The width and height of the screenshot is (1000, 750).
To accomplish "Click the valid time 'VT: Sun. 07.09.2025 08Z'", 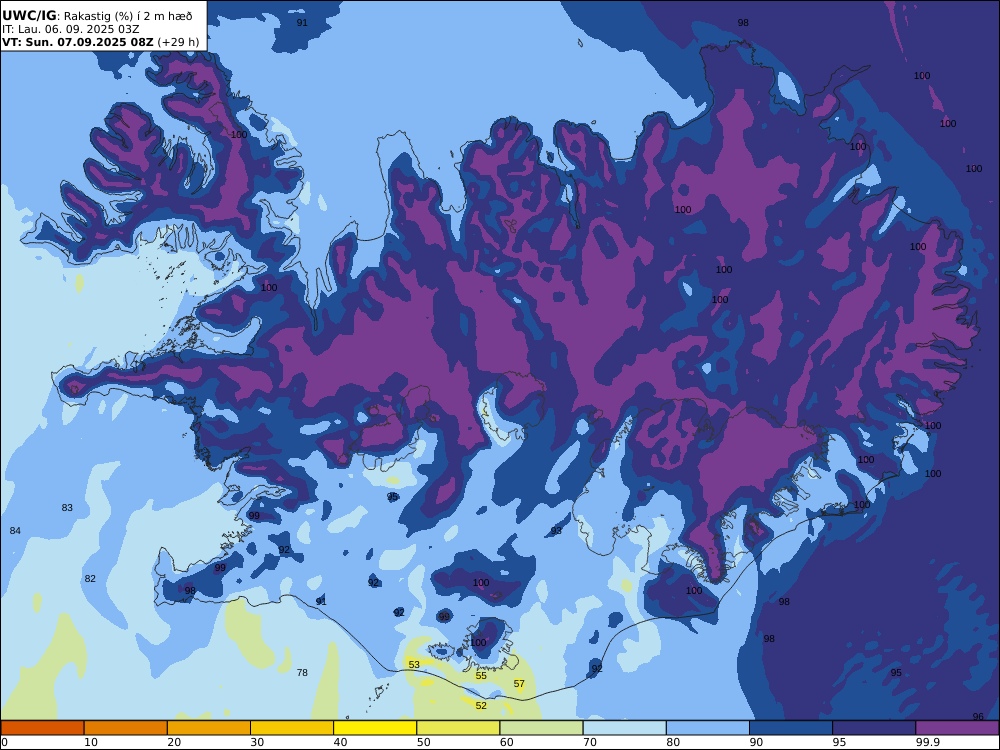I will click(77, 42).
